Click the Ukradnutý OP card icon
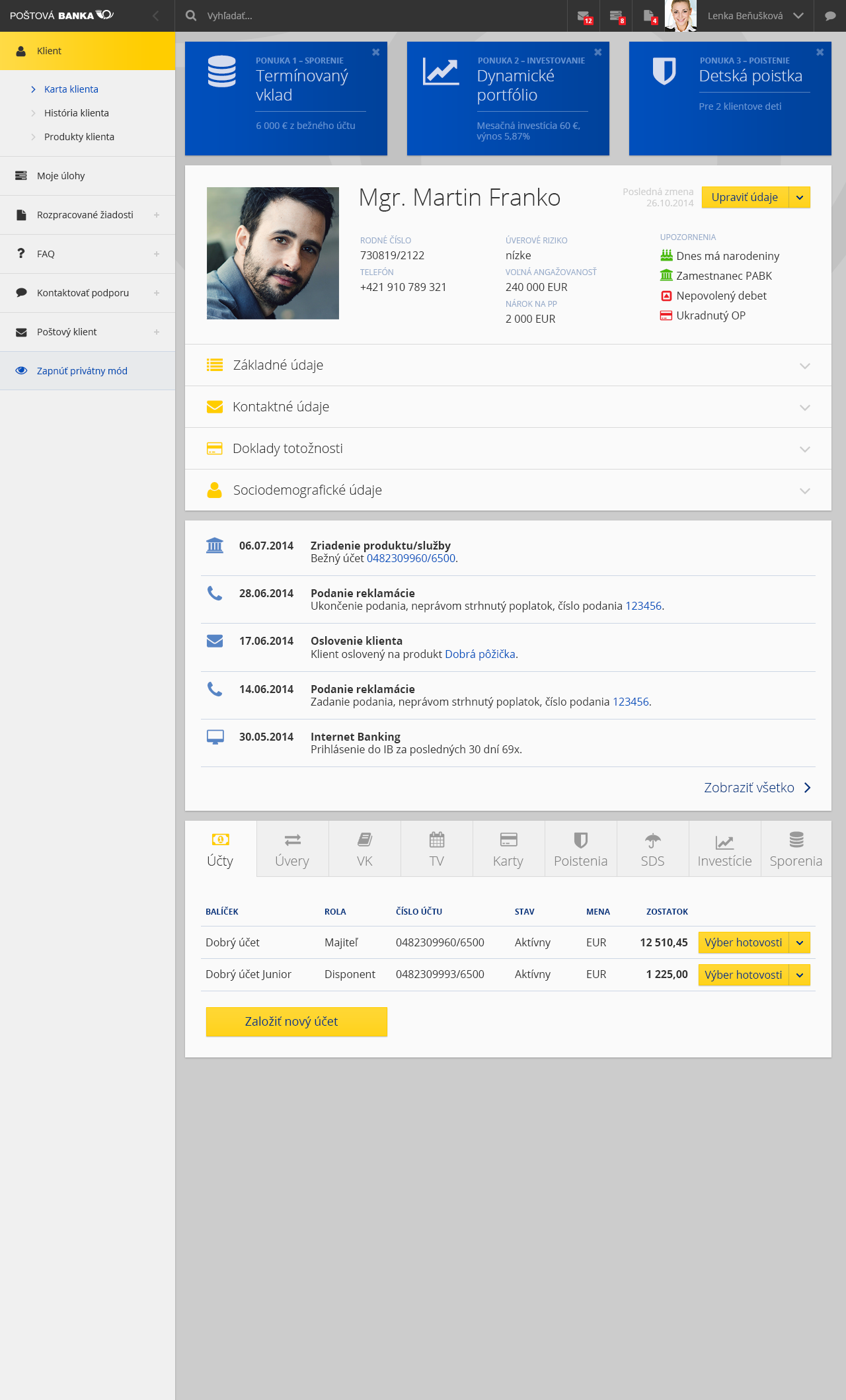The width and height of the screenshot is (846, 1400). [x=666, y=315]
